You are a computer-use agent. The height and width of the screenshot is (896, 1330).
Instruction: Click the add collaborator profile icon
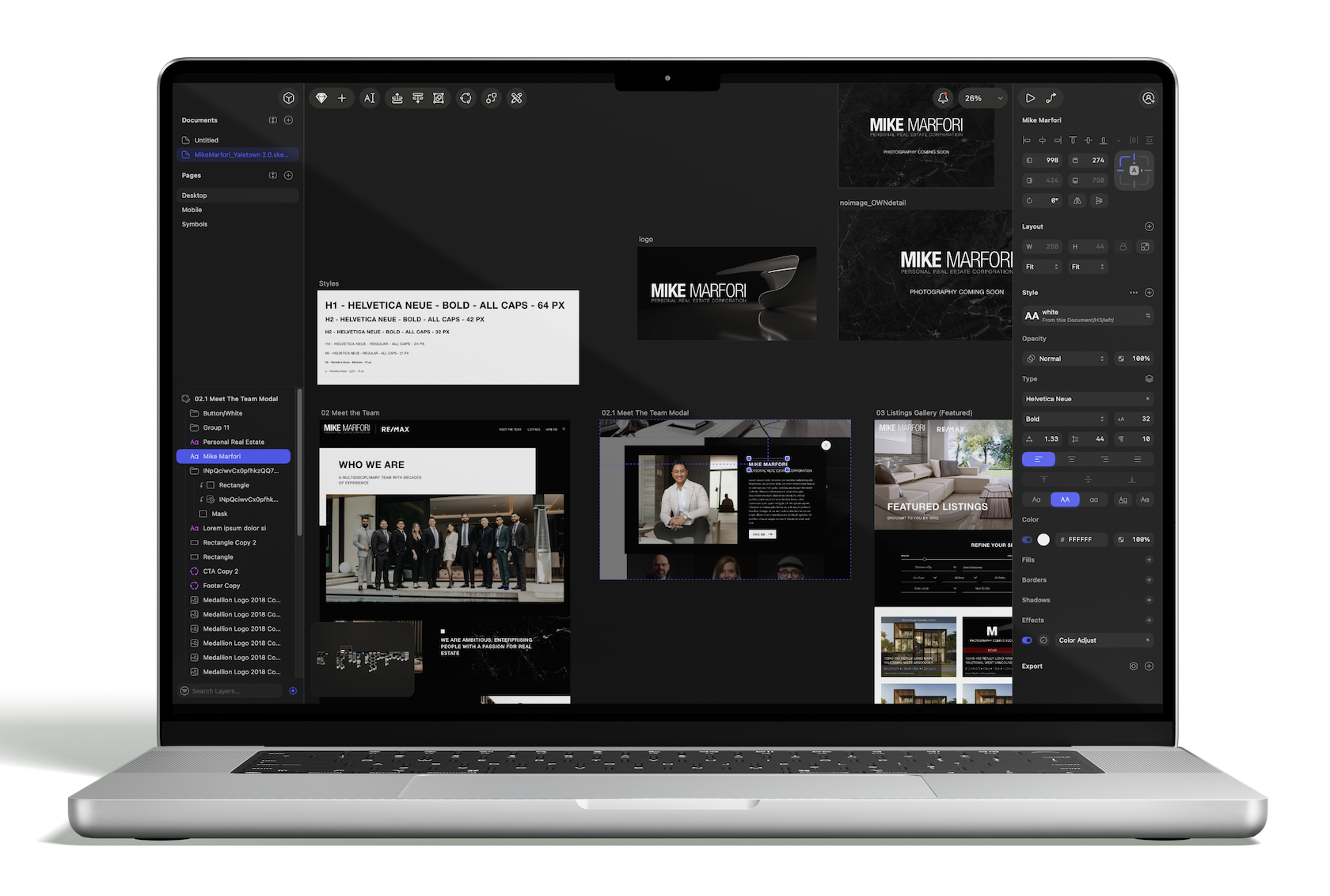click(x=1148, y=98)
